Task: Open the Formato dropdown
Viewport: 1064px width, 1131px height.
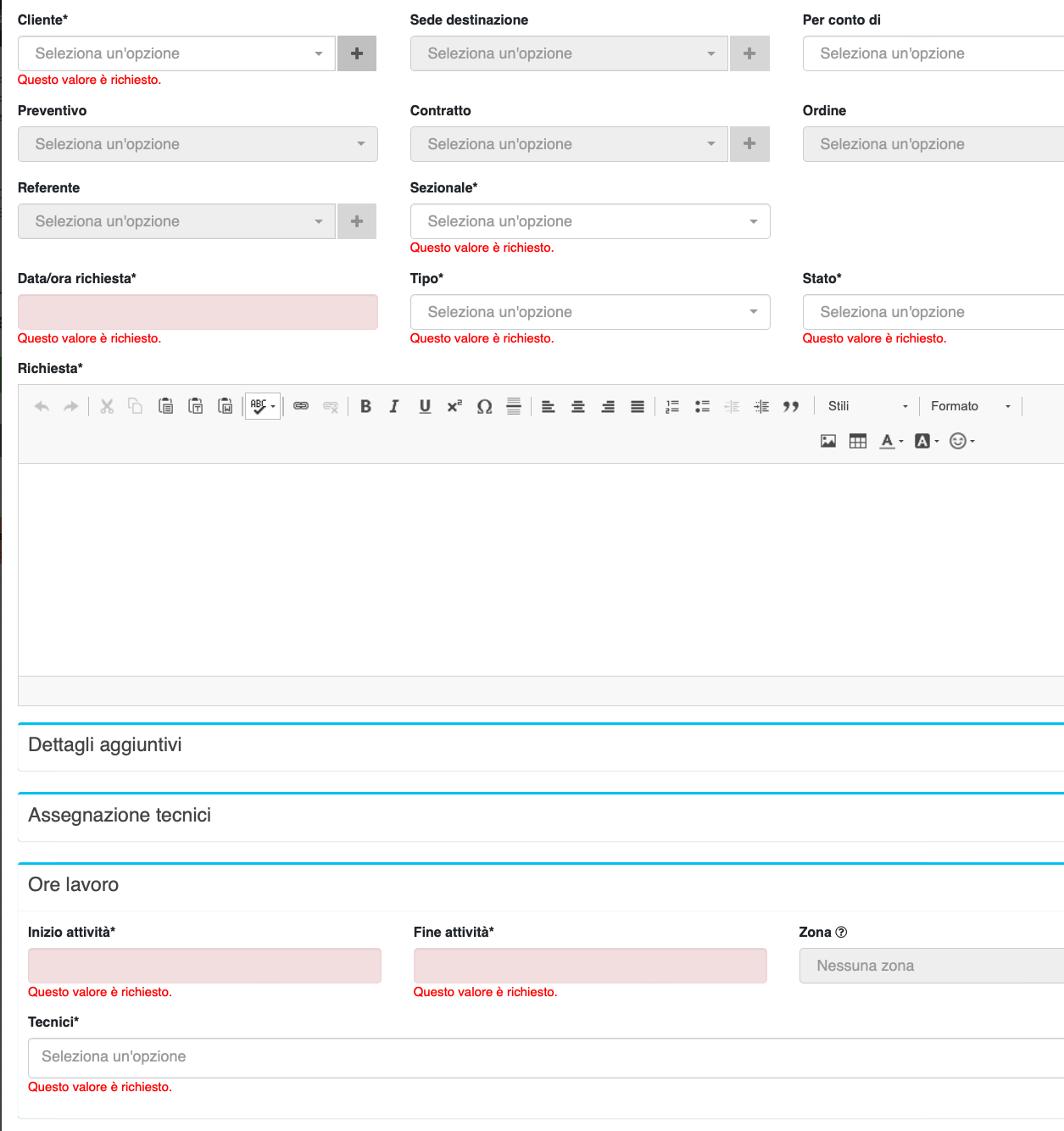Action: [x=967, y=406]
